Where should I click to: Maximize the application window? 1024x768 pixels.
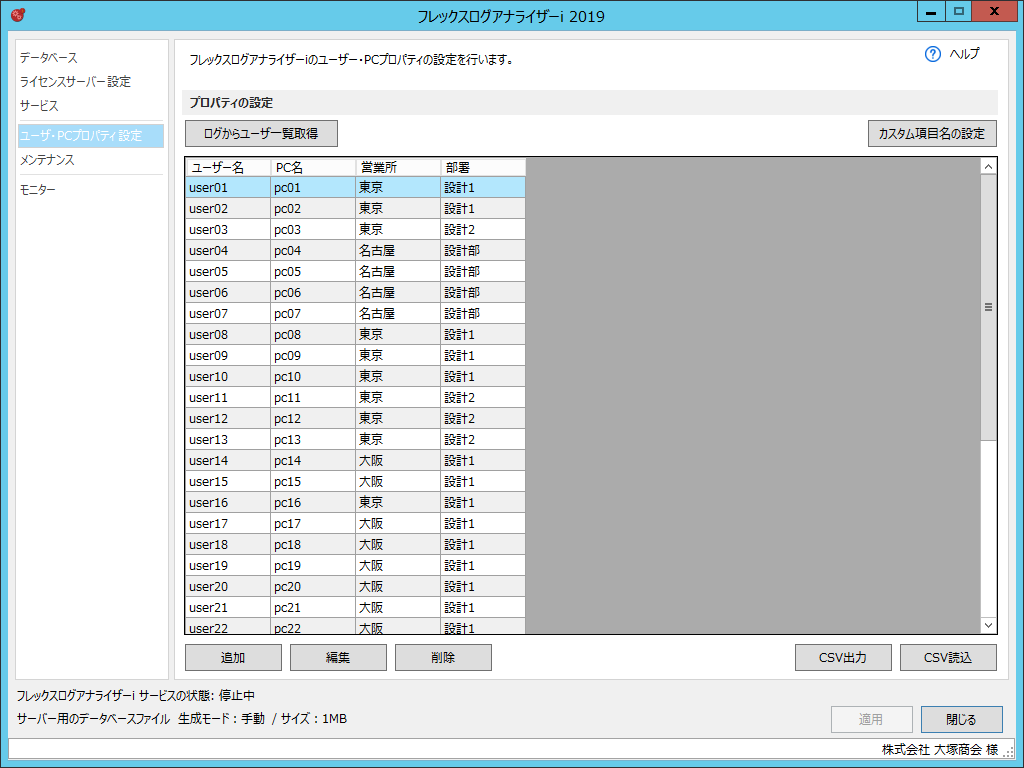point(958,12)
